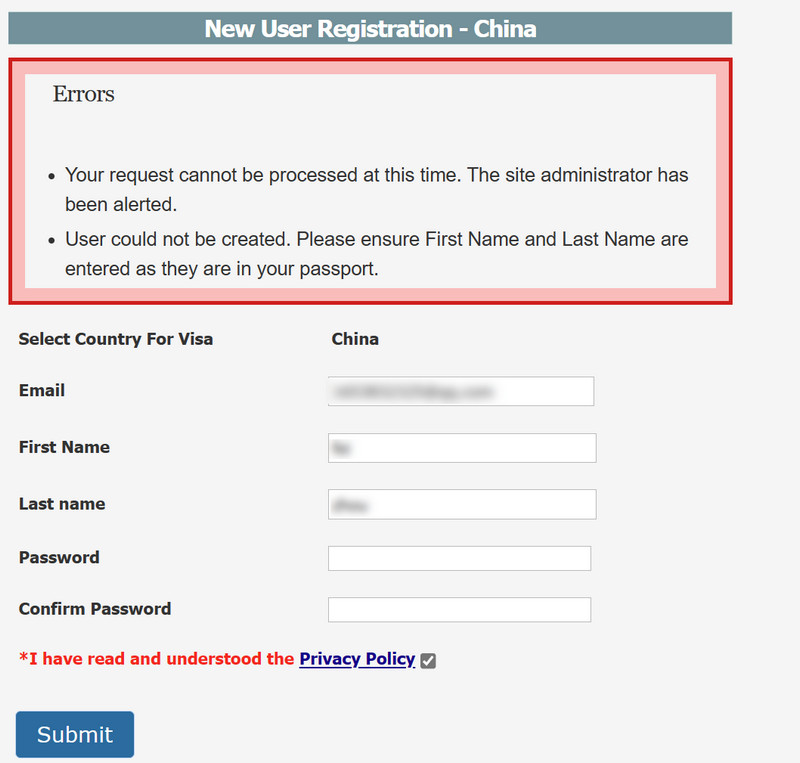
Task: Click the New User Registration - China header
Action: coord(370,29)
